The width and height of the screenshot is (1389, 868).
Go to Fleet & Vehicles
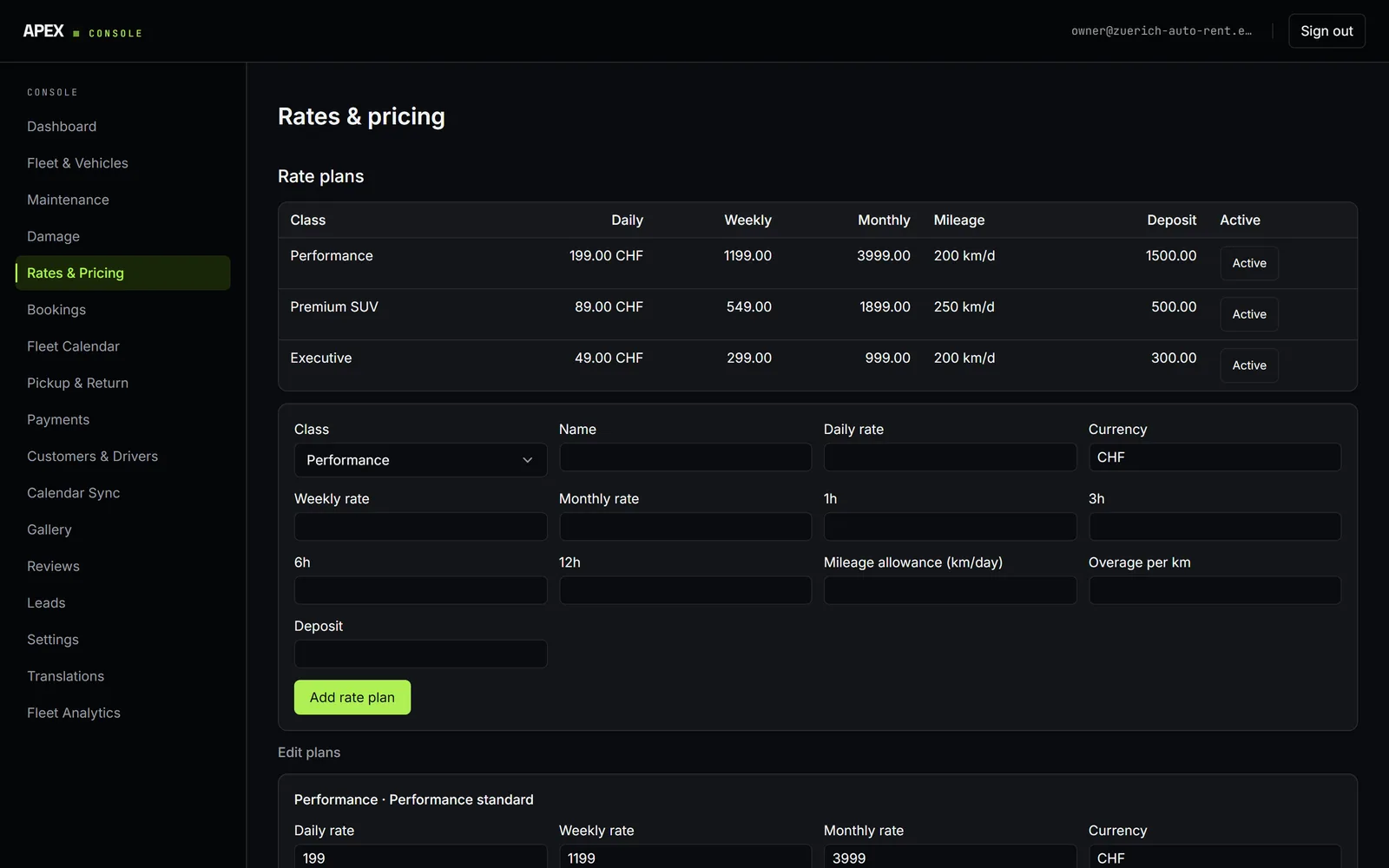122,163
